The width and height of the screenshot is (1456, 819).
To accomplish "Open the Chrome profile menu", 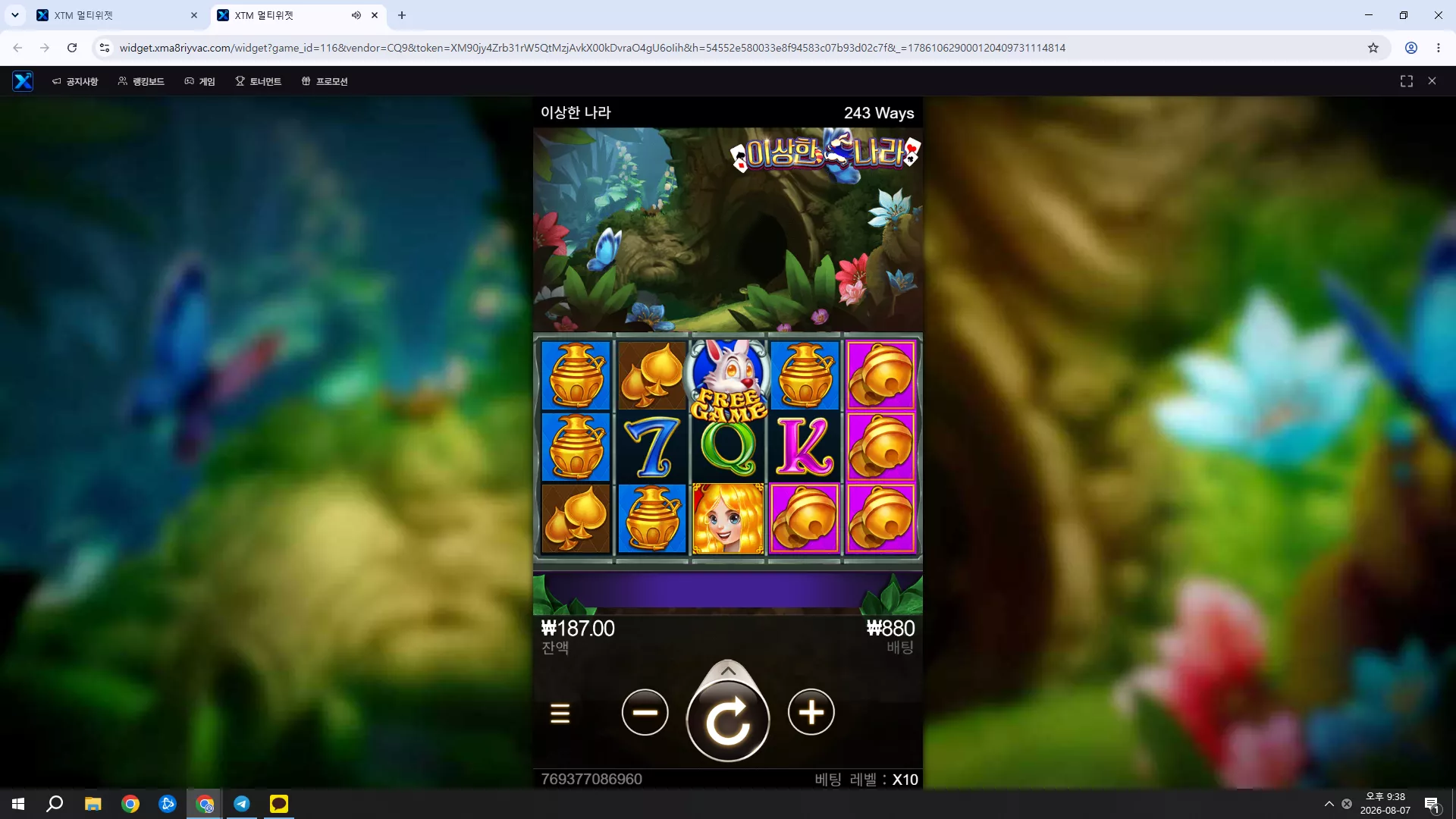I will point(1411,48).
